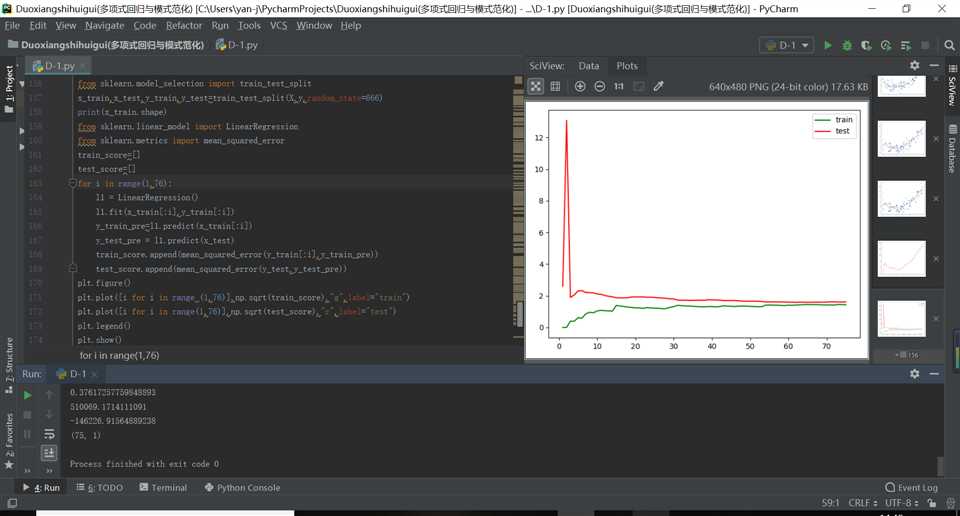Click the down arrow in Run console

(50, 415)
